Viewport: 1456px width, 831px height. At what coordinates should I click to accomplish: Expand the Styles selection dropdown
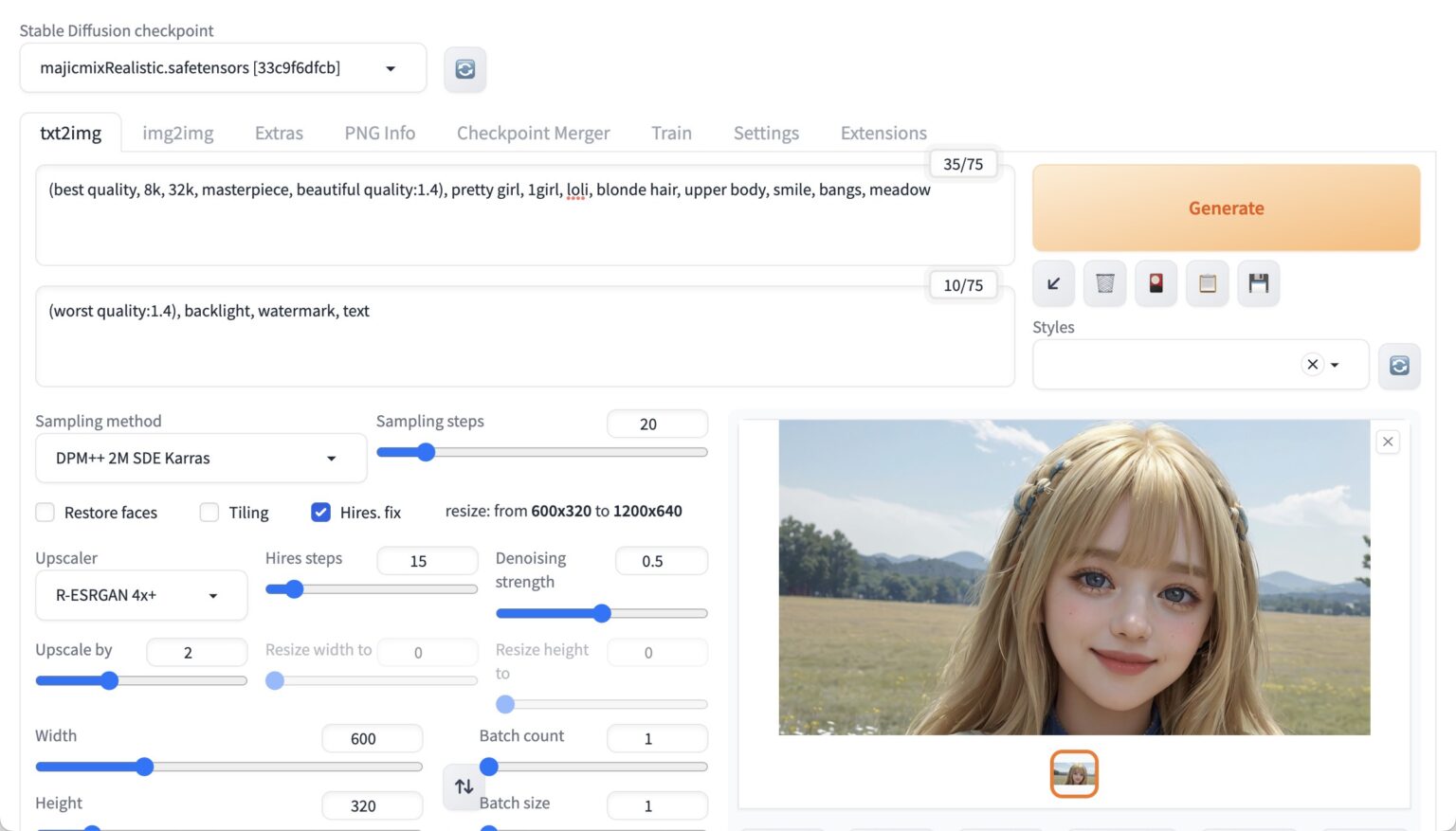pos(1337,364)
